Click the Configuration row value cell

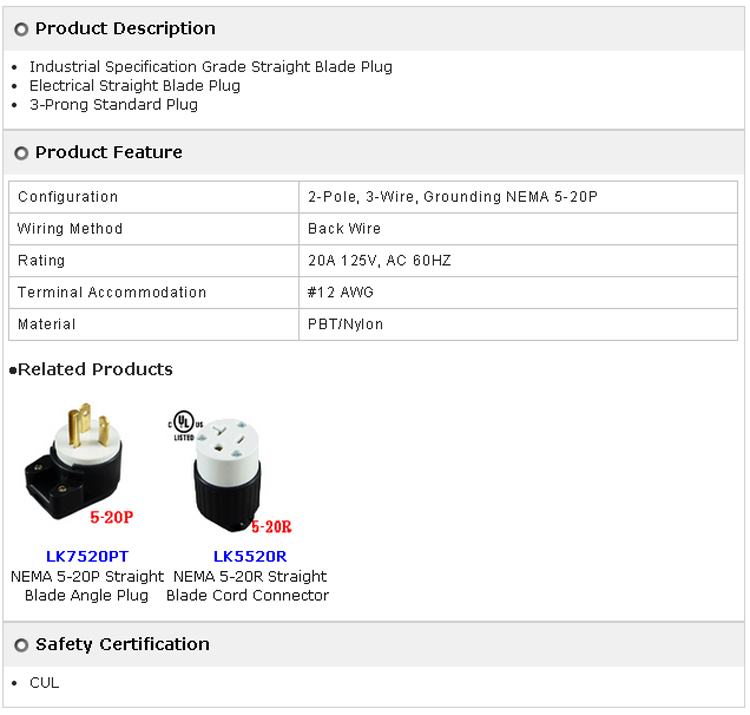point(452,197)
